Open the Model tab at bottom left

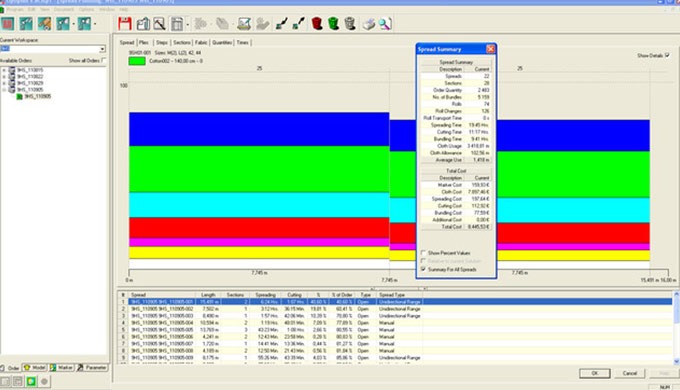(x=35, y=367)
